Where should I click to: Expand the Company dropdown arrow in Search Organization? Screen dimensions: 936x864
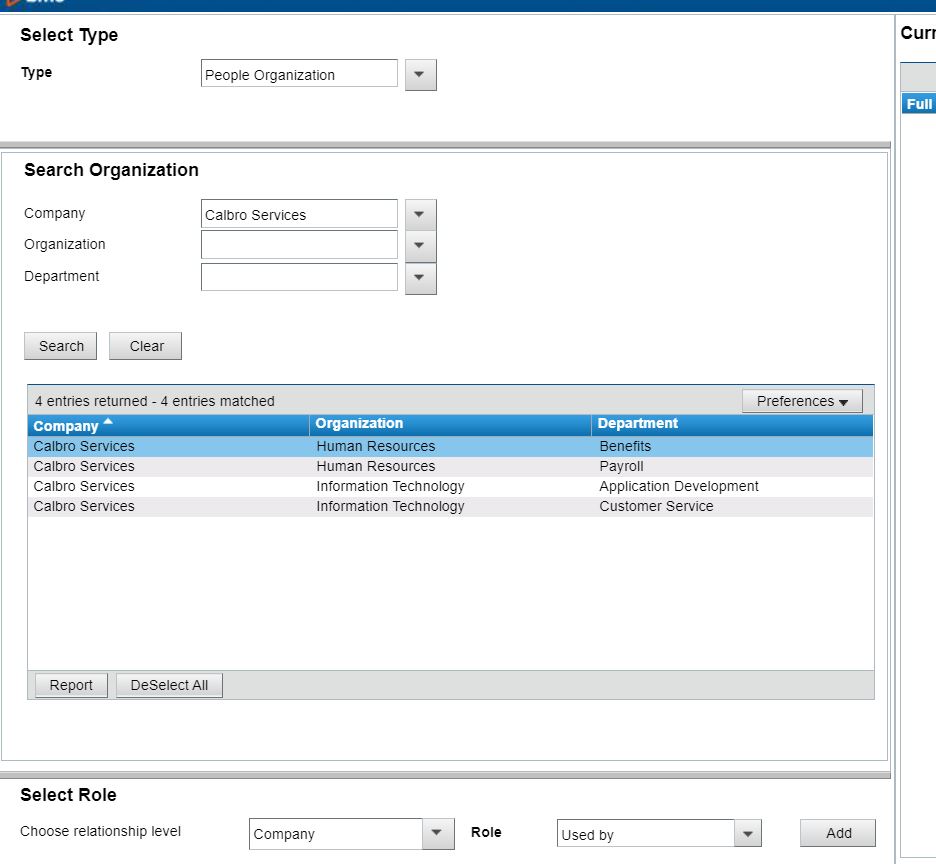pos(420,215)
